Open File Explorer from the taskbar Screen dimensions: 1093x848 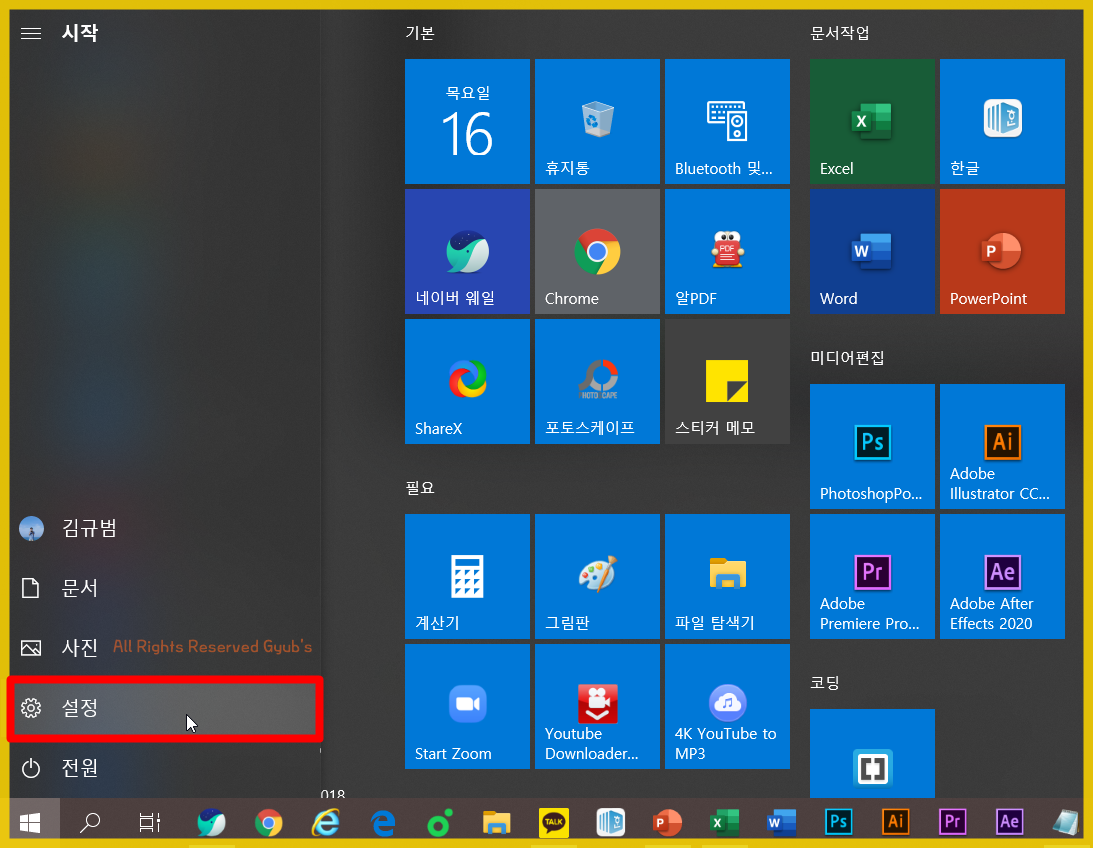tap(497, 823)
